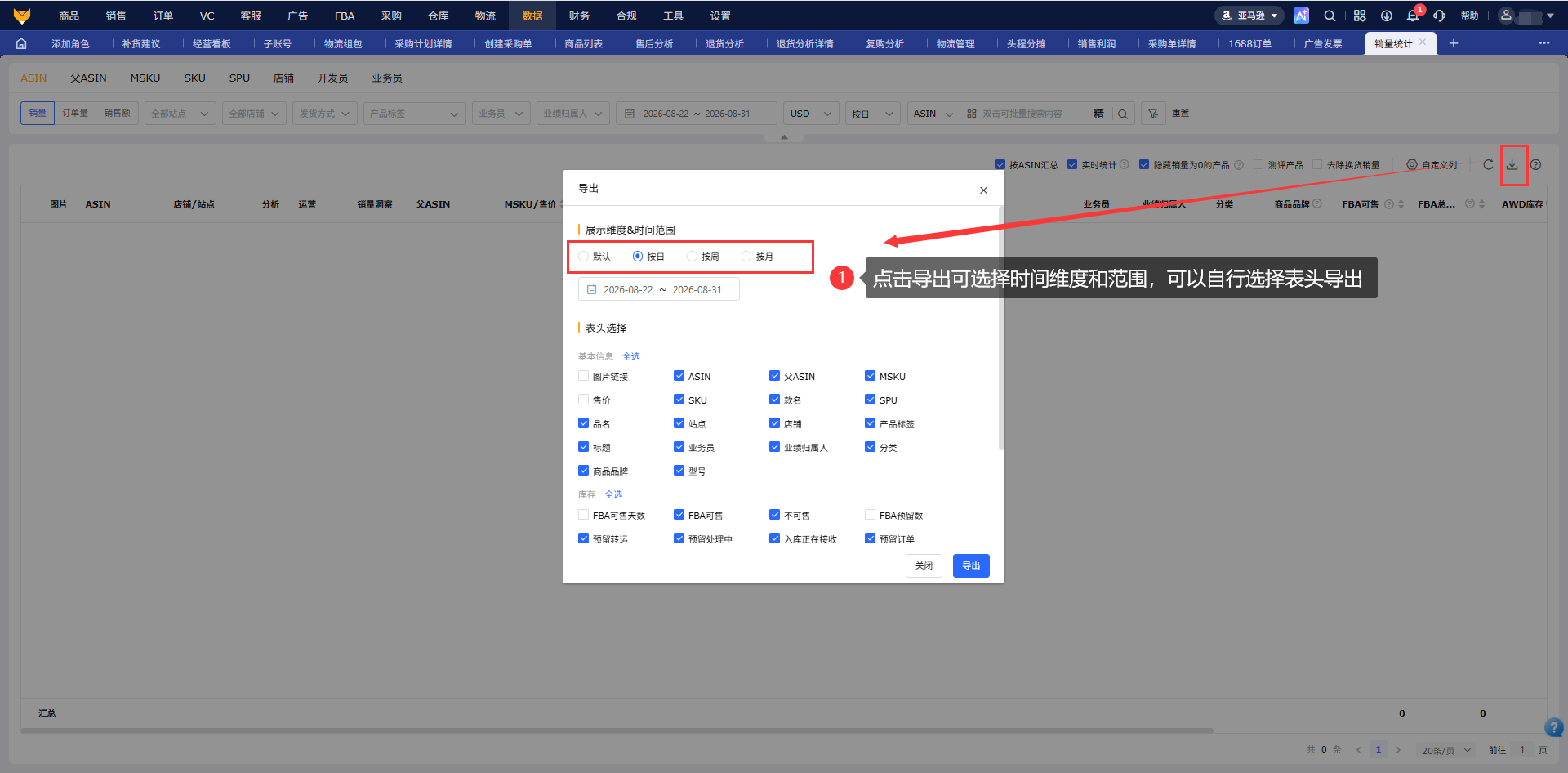
Task: Click the export dialog date range field
Action: 659,289
